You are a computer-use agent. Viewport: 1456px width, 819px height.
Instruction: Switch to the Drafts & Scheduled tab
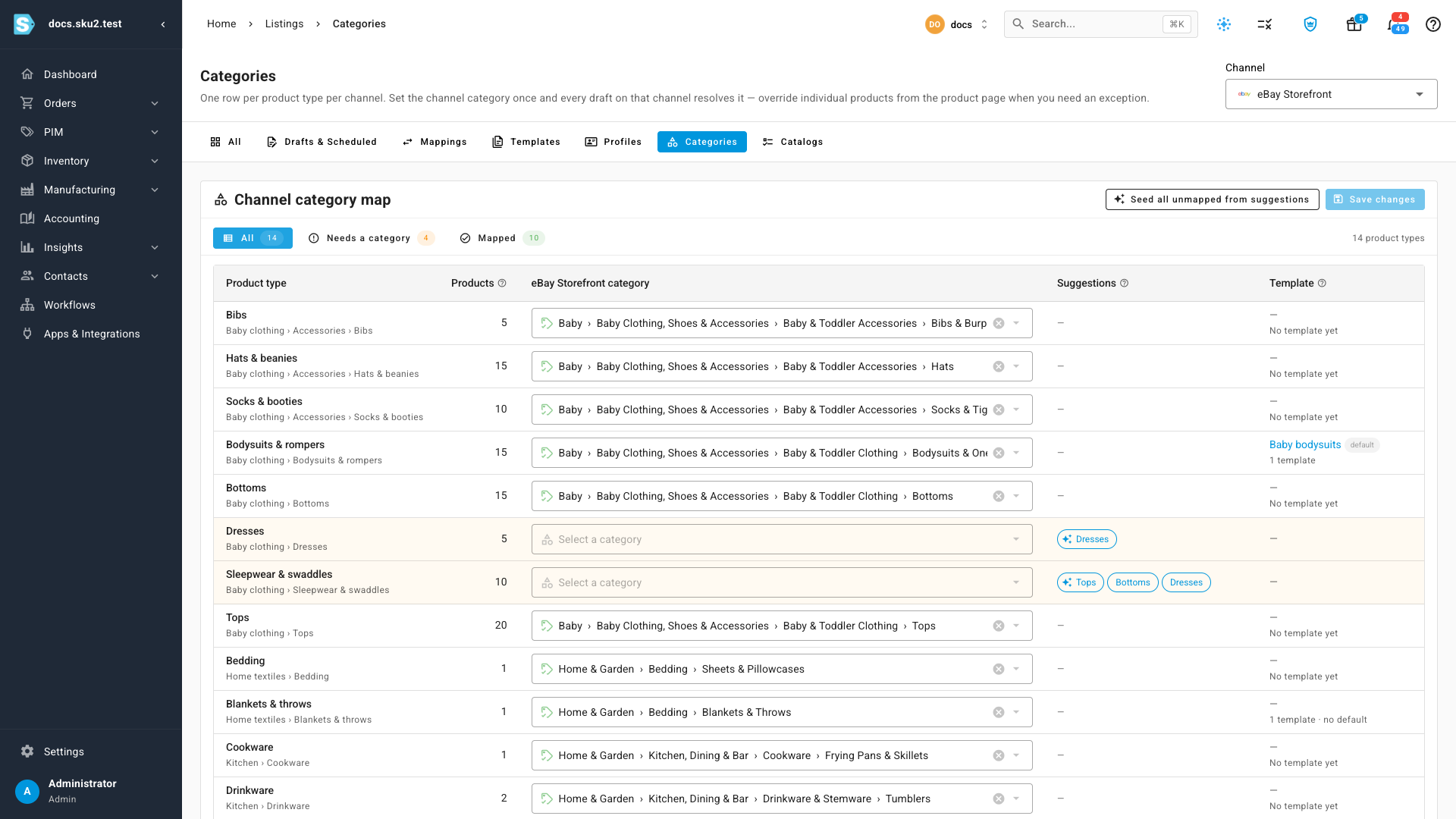point(322,142)
